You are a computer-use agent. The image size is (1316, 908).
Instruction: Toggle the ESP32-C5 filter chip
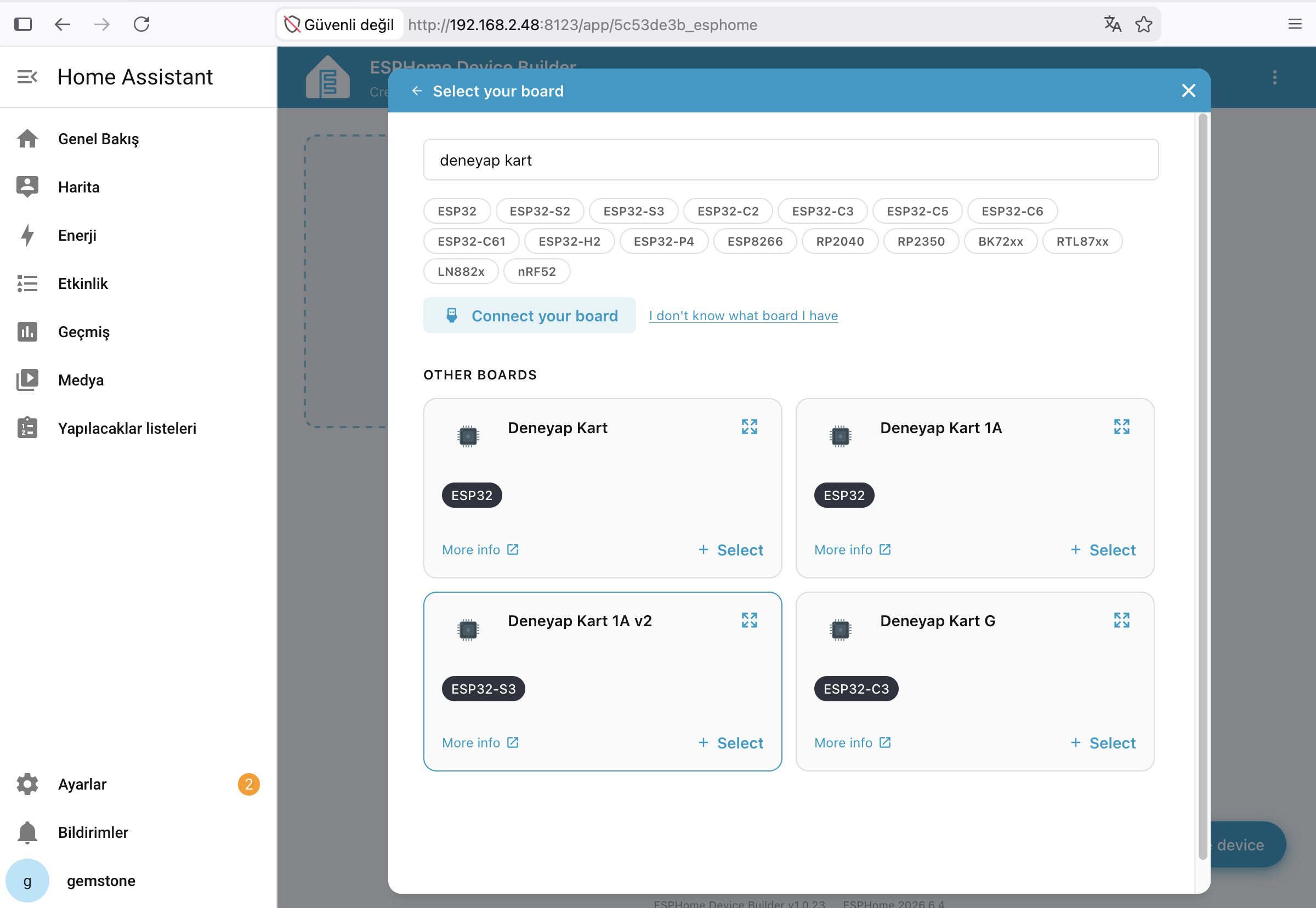click(x=918, y=211)
